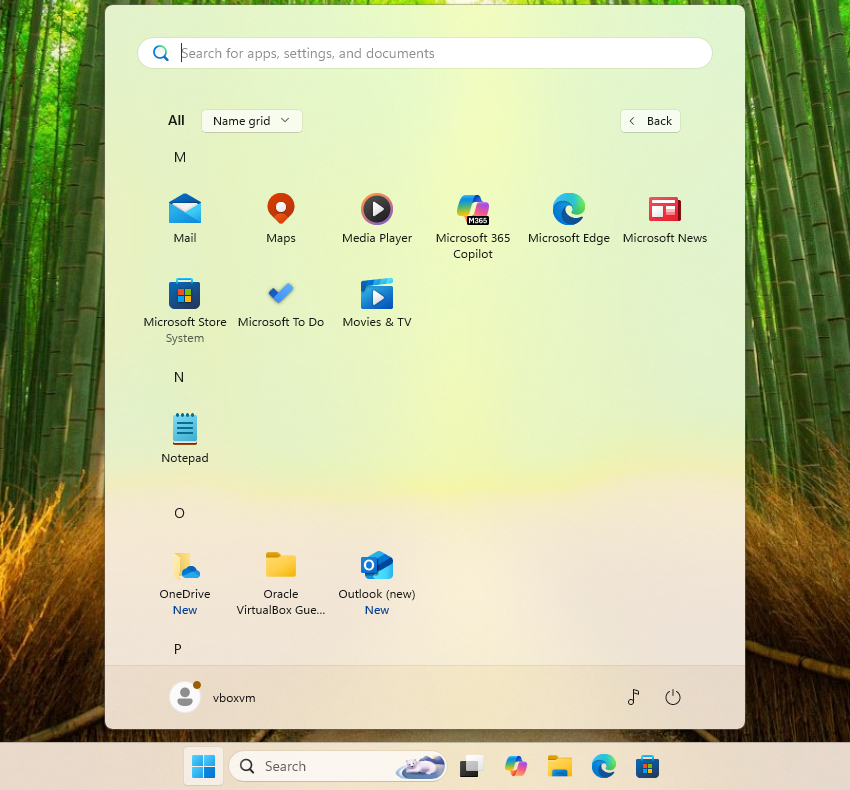850x790 pixels.
Task: Open Microsoft Store from the taskbar
Action: (647, 766)
